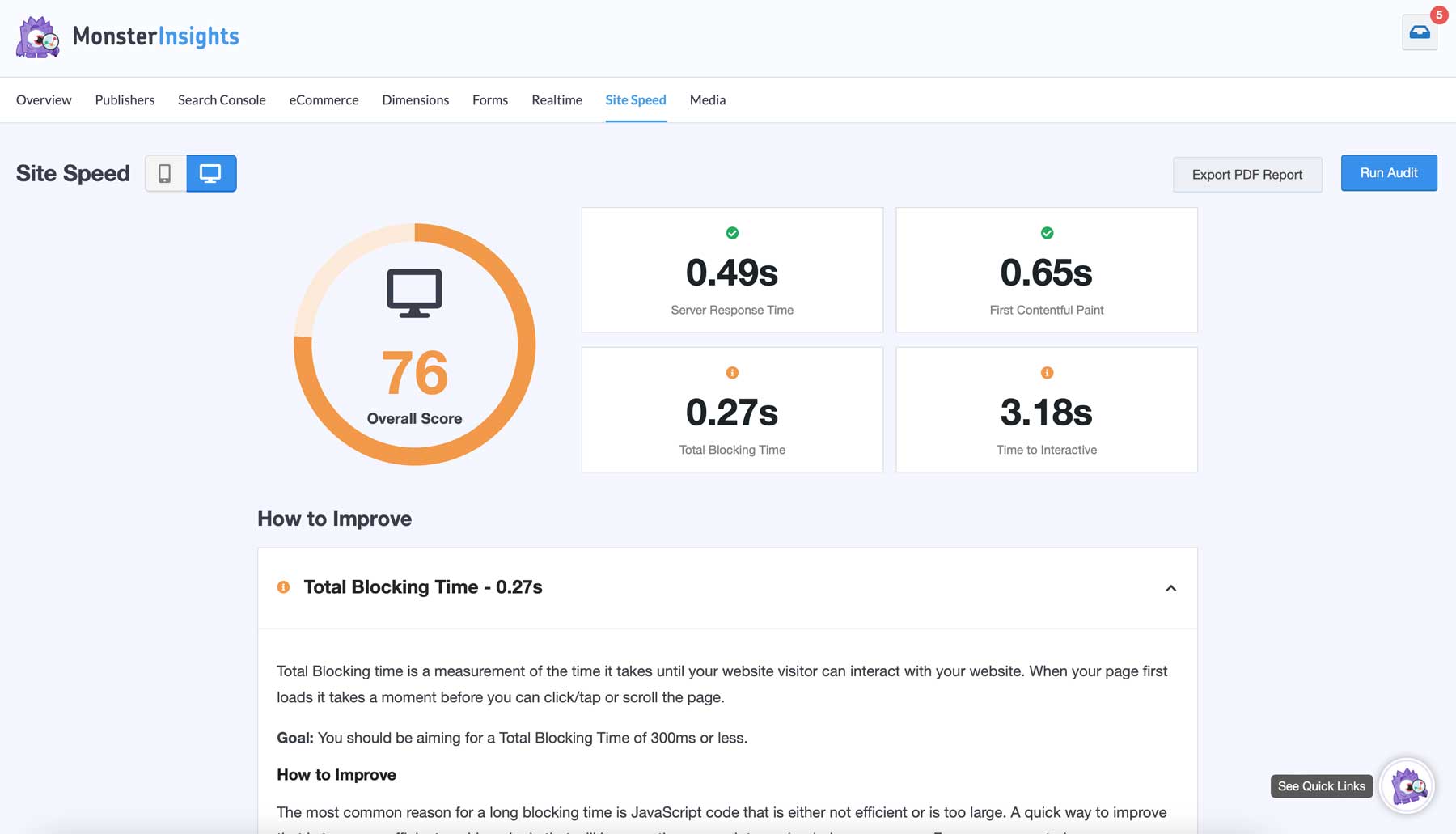Switch to the eCommerce tab
The width and height of the screenshot is (1456, 834).
[x=324, y=99]
